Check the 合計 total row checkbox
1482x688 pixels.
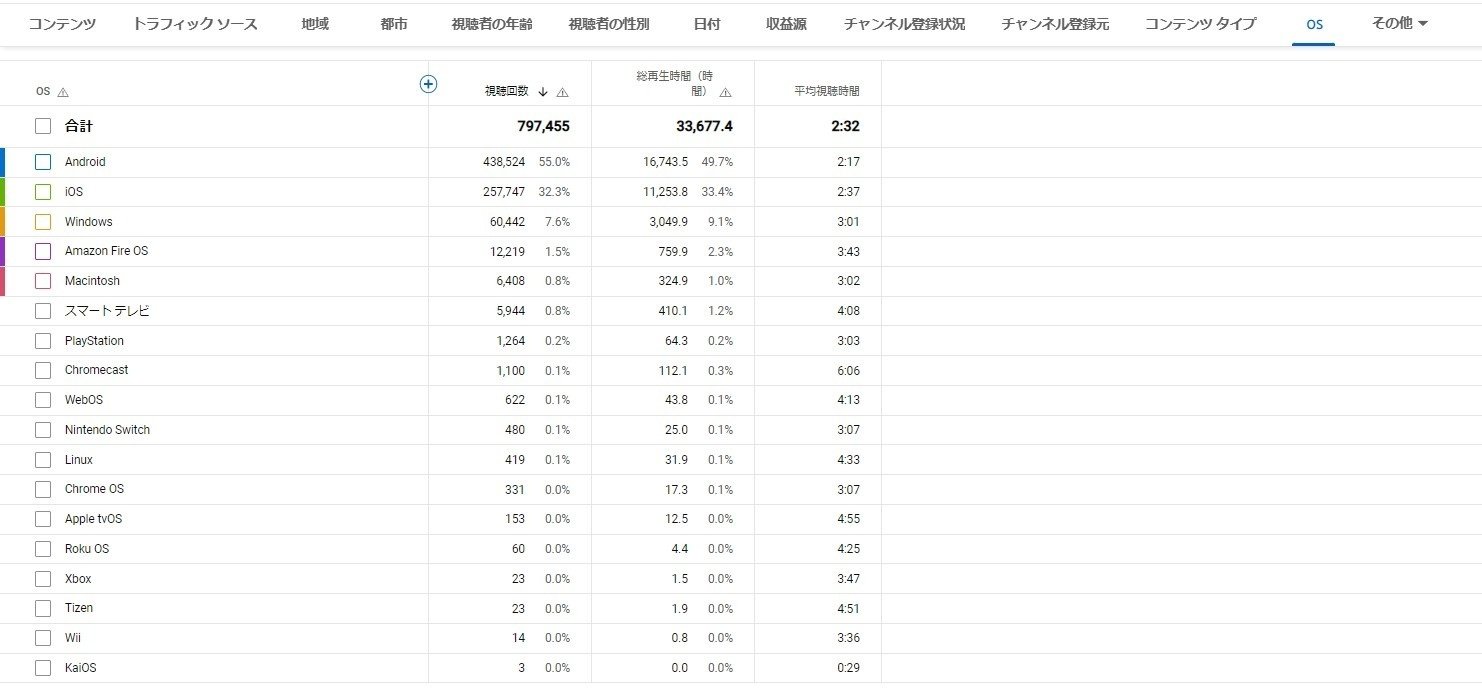pos(43,126)
